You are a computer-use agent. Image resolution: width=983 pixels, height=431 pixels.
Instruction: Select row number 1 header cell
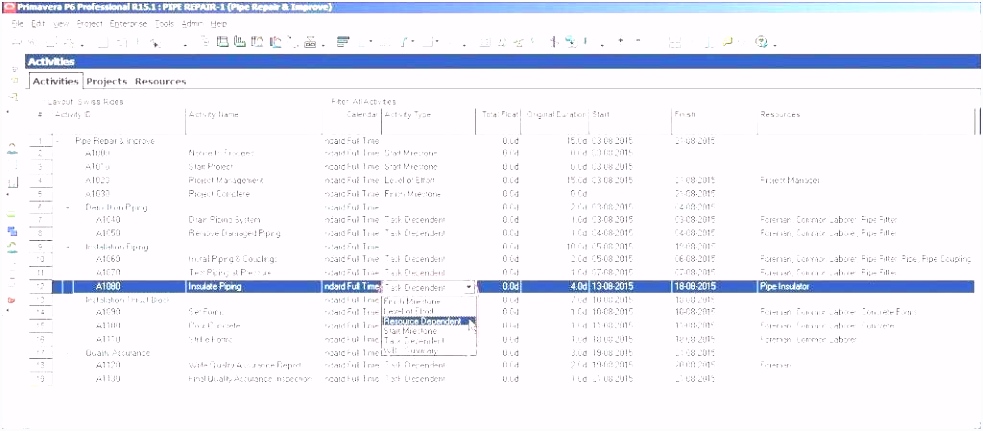click(x=40, y=141)
